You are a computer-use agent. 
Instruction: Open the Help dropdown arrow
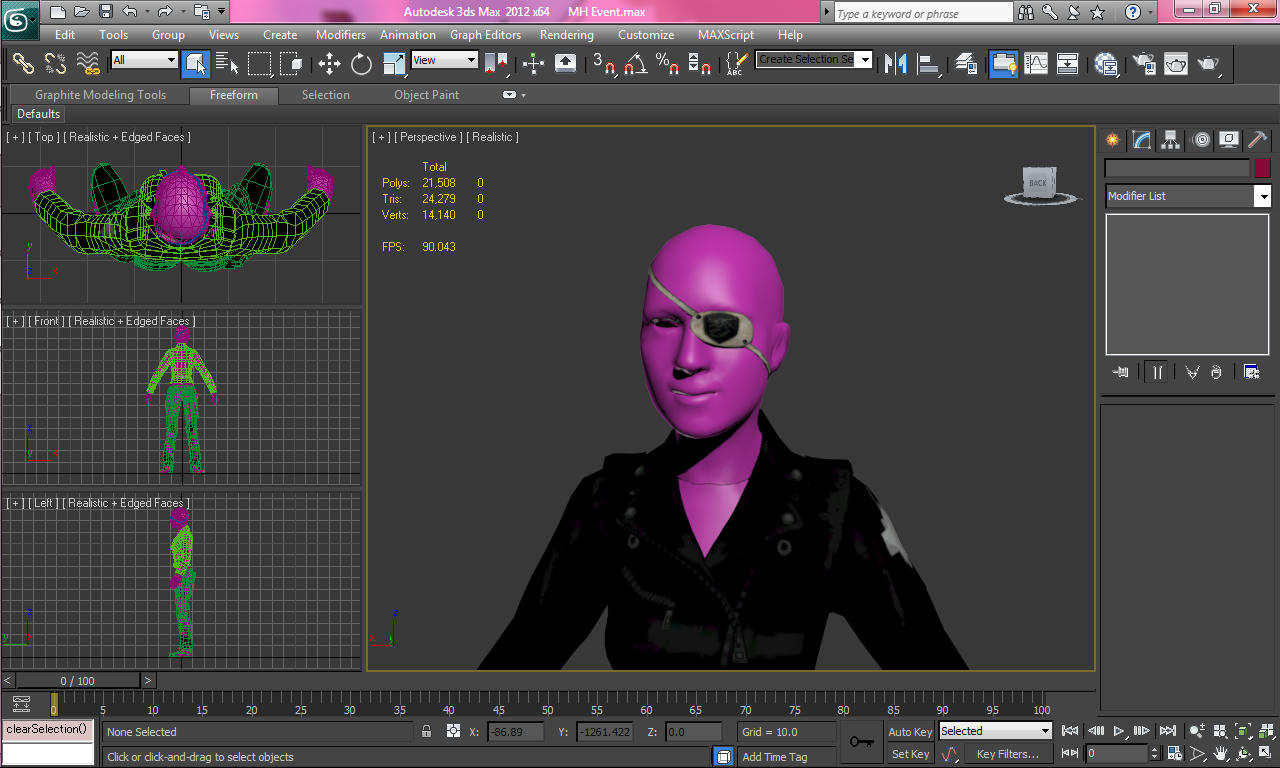click(1152, 12)
